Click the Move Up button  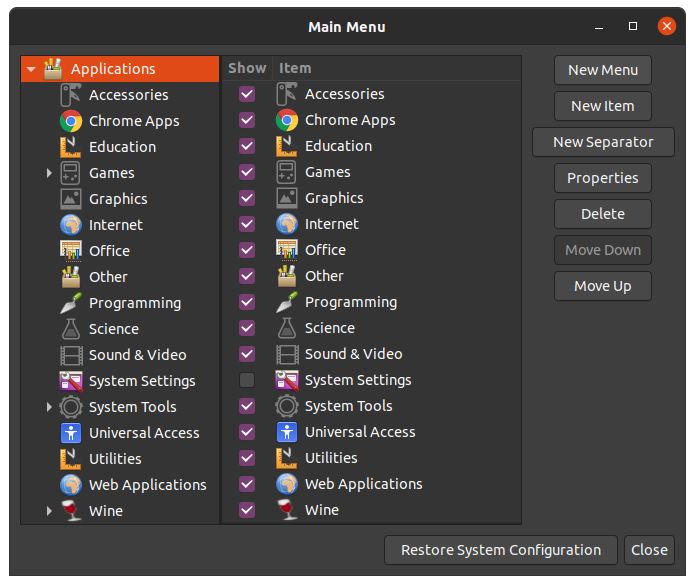tap(603, 286)
